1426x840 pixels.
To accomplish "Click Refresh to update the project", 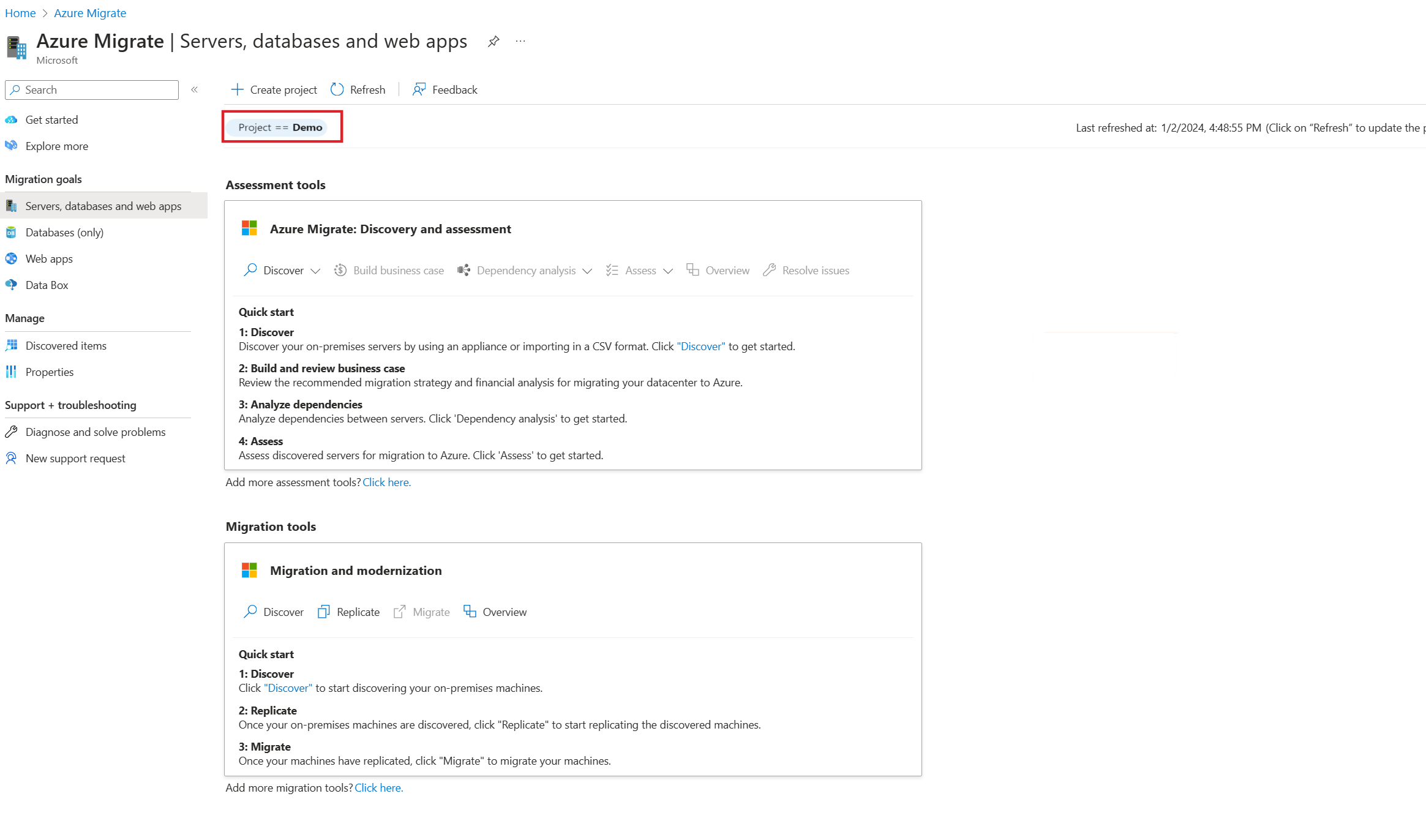I will point(357,89).
